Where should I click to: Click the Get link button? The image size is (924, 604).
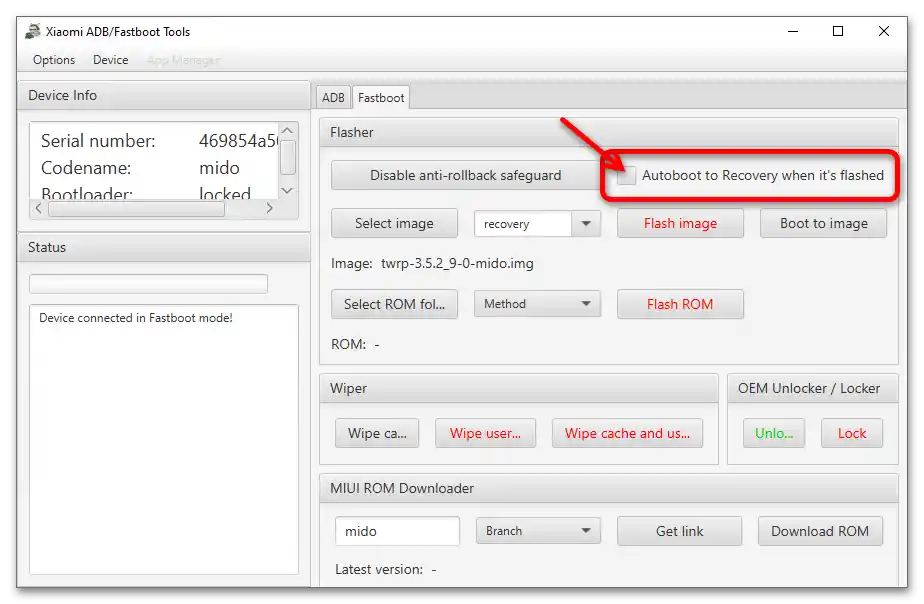(x=679, y=531)
